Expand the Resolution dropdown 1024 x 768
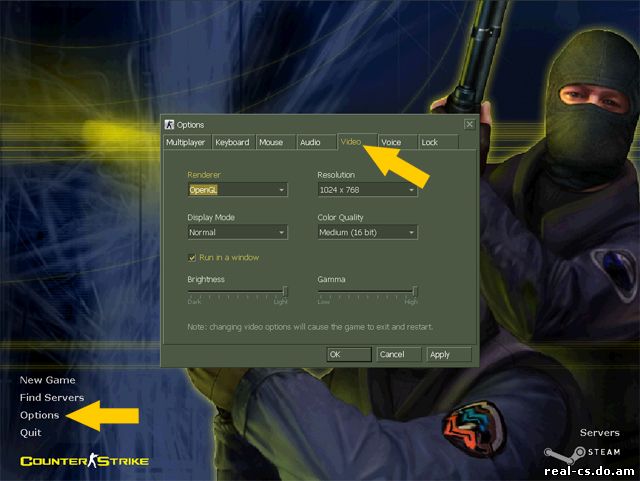Image resolution: width=640 pixels, height=481 pixels. click(x=367, y=190)
